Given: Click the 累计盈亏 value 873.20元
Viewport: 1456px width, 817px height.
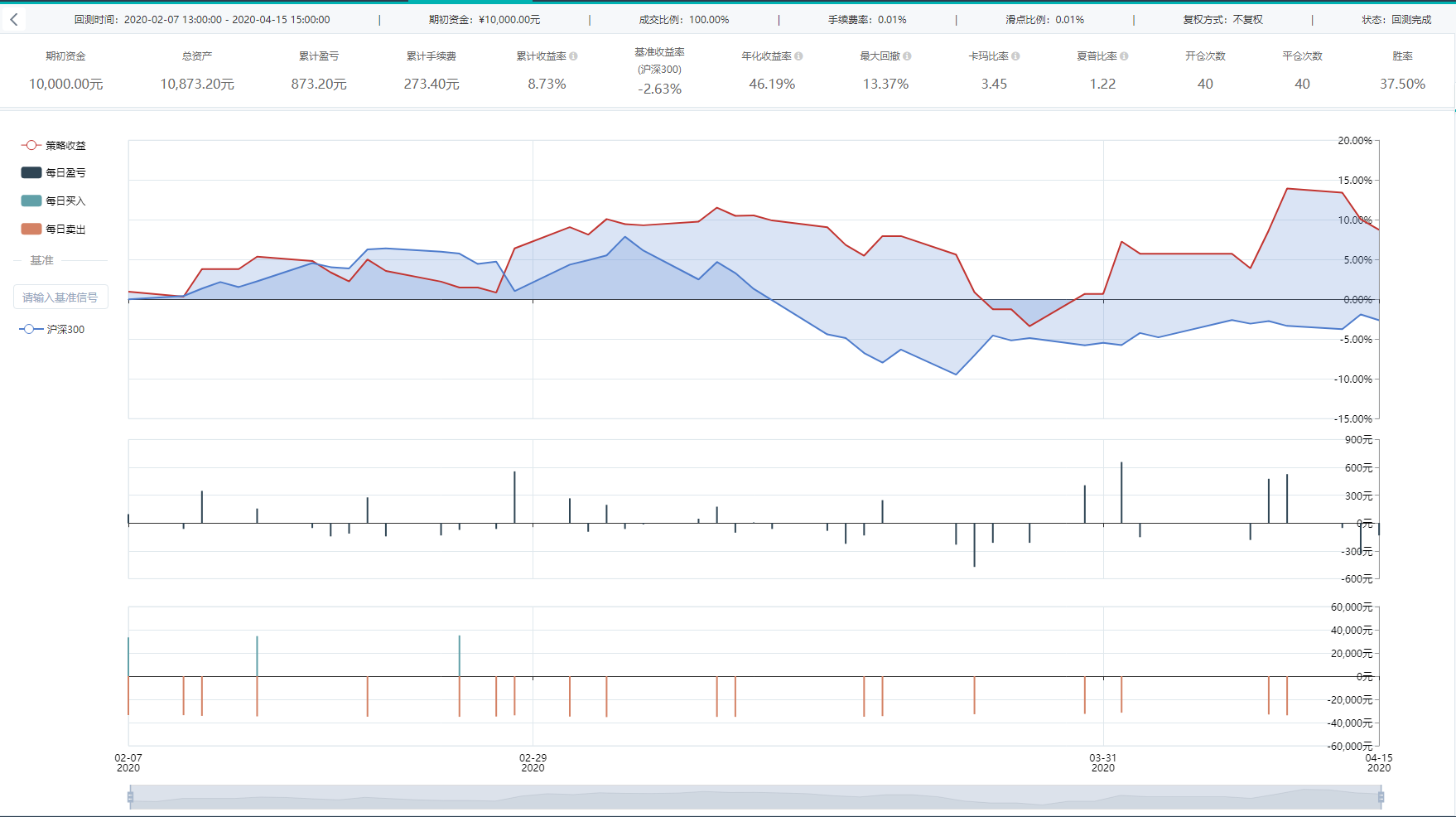Looking at the screenshot, I should (x=319, y=84).
